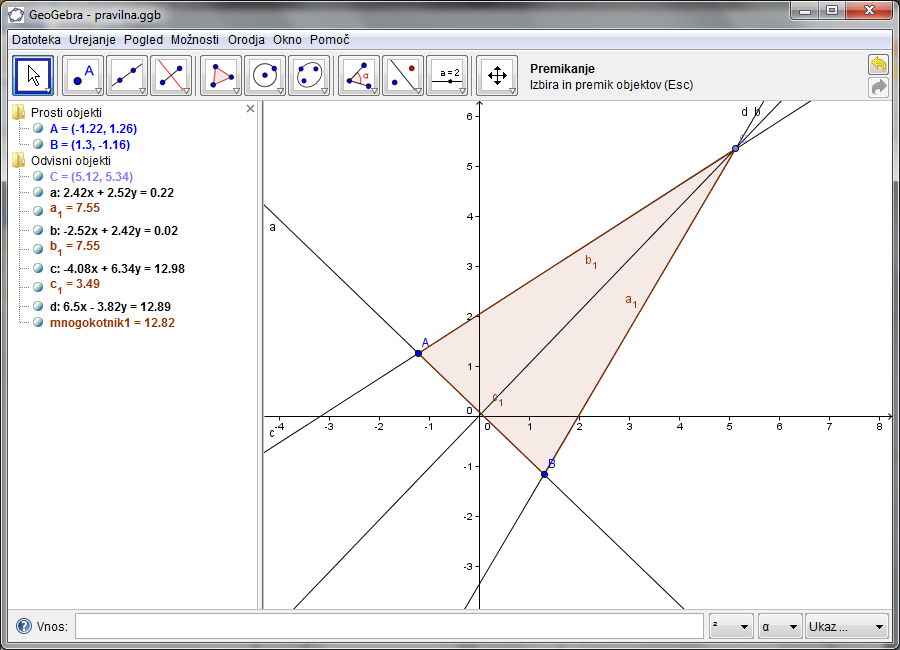Select the Angle tool

(359, 75)
